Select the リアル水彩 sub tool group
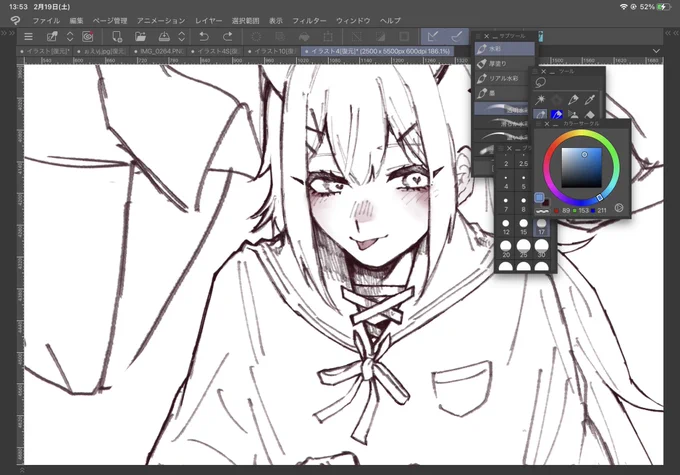The height and width of the screenshot is (475, 680). click(x=503, y=79)
